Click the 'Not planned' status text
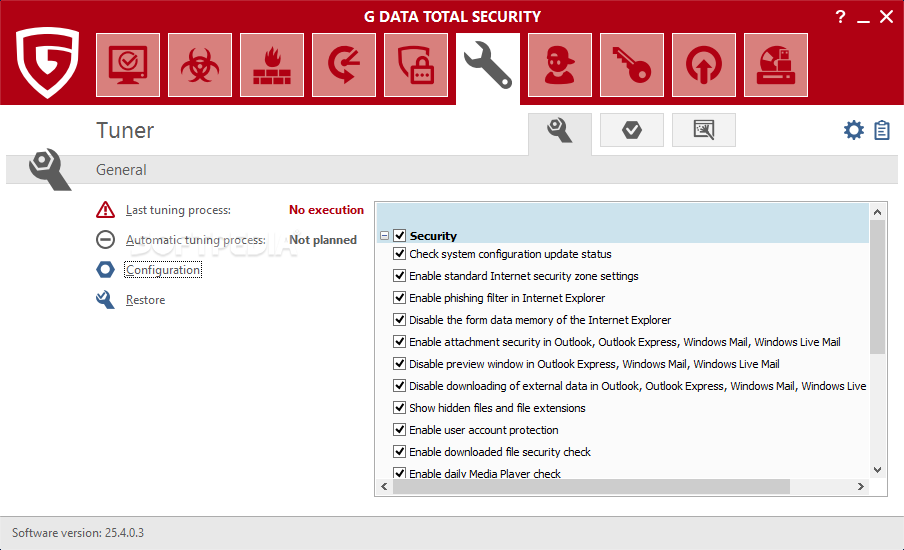Image resolution: width=904 pixels, height=550 pixels. pyautogui.click(x=323, y=240)
